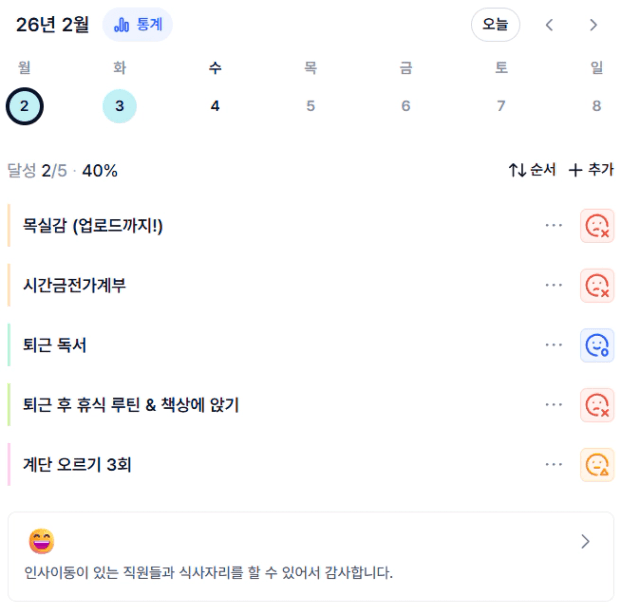Viewport: 621px width, 614px height.
Task: Select Sunday the 8th
Action: click(x=596, y=106)
